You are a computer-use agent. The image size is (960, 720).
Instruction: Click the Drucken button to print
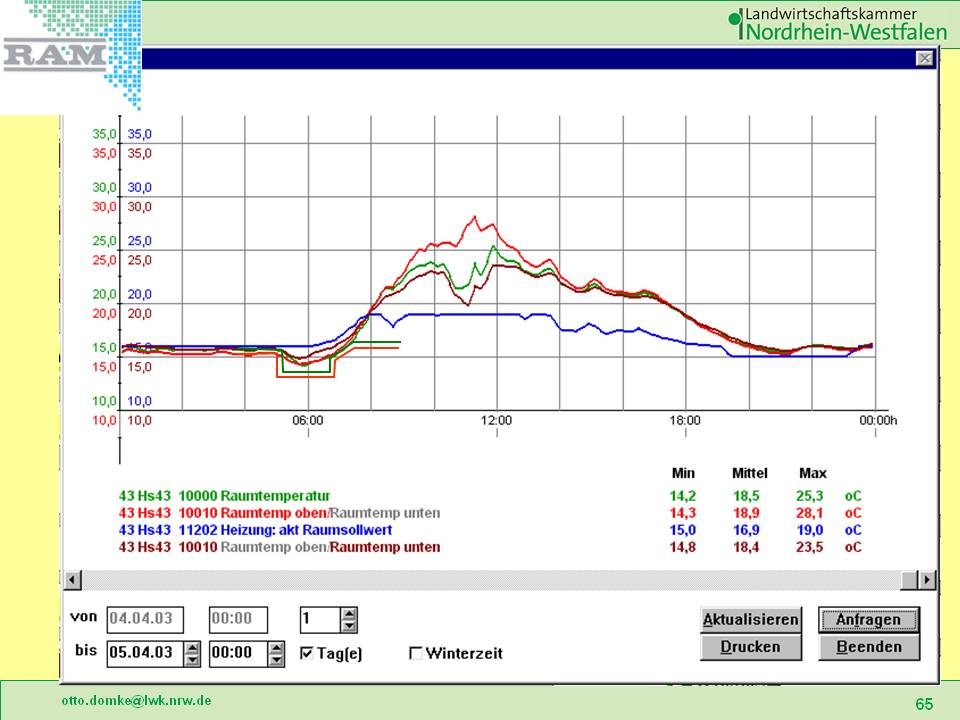(x=751, y=647)
